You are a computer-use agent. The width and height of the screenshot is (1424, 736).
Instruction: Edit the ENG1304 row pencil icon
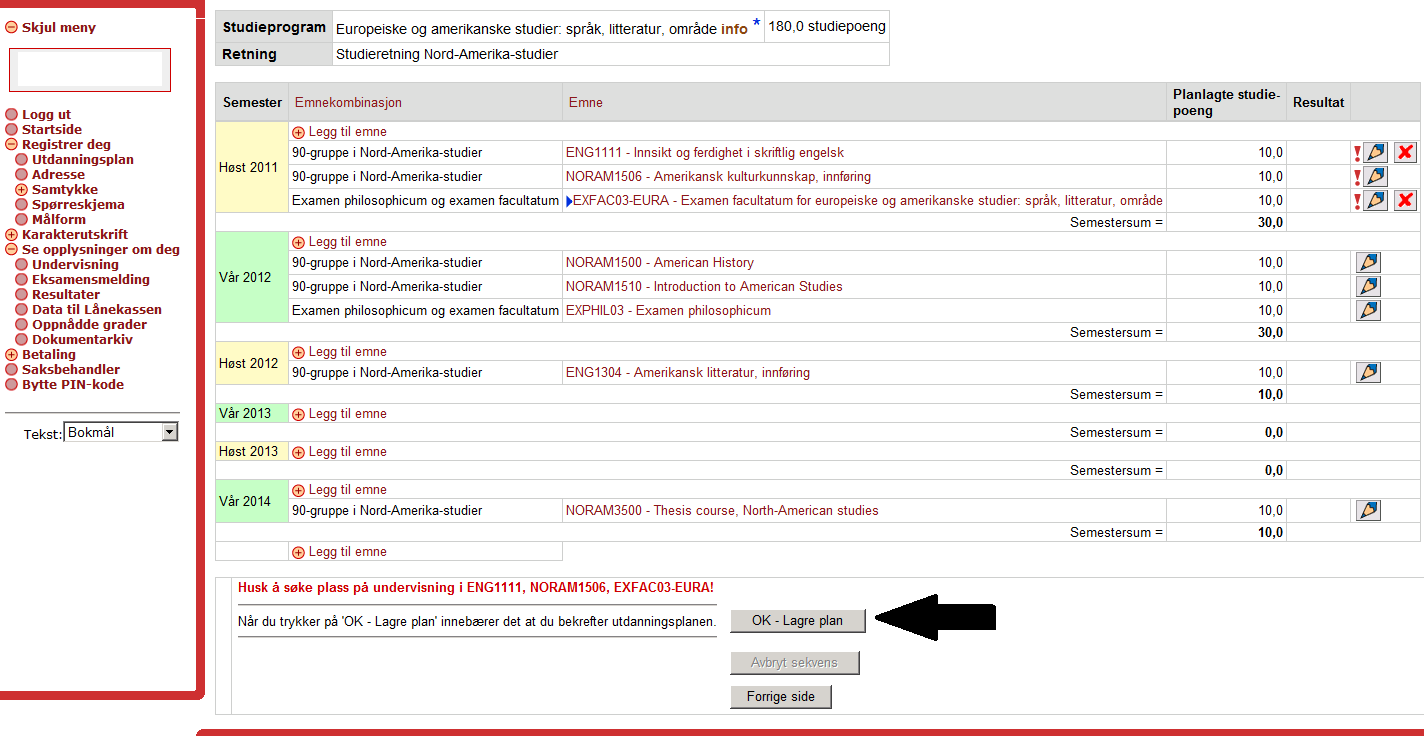point(1368,373)
